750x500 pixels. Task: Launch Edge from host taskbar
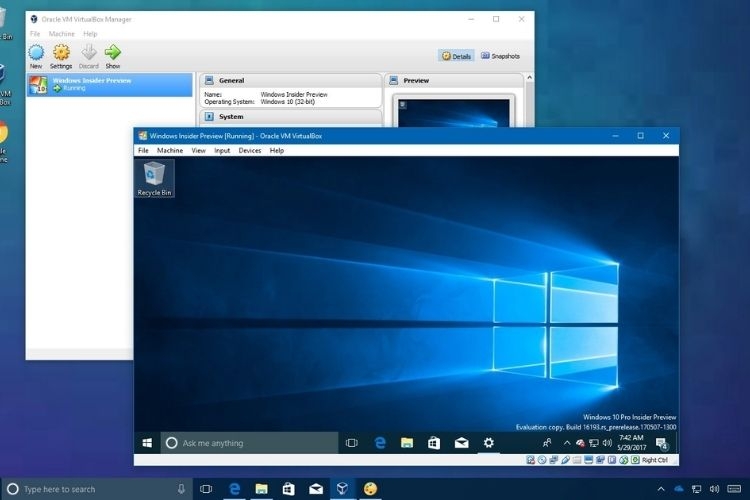(x=234, y=489)
